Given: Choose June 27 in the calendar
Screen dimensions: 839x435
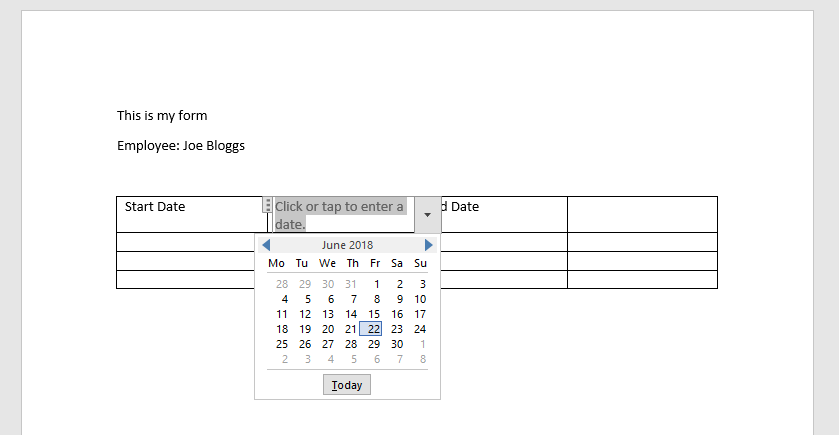Looking at the screenshot, I should [x=328, y=344].
